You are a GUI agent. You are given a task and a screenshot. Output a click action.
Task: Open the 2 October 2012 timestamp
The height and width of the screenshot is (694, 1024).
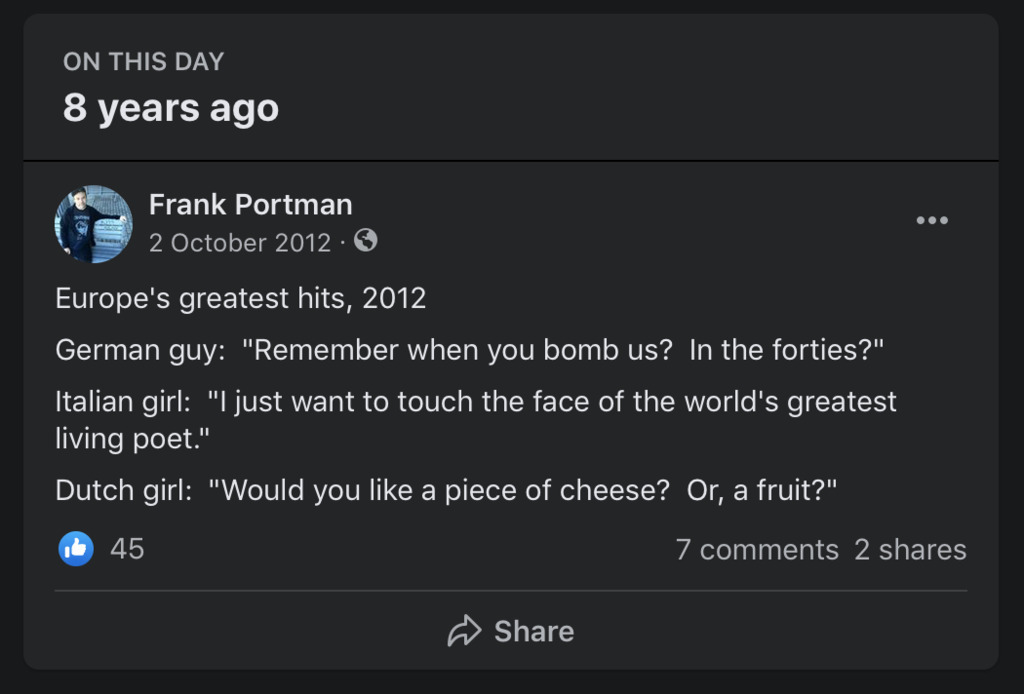point(239,243)
